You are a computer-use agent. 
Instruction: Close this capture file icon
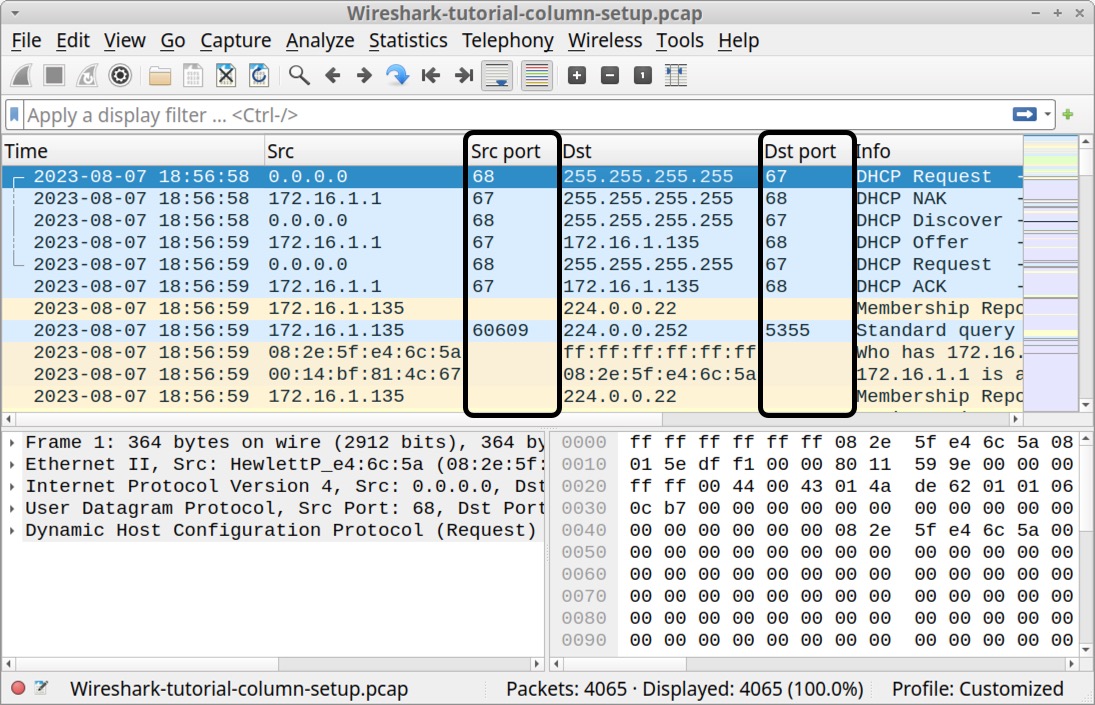tap(226, 75)
